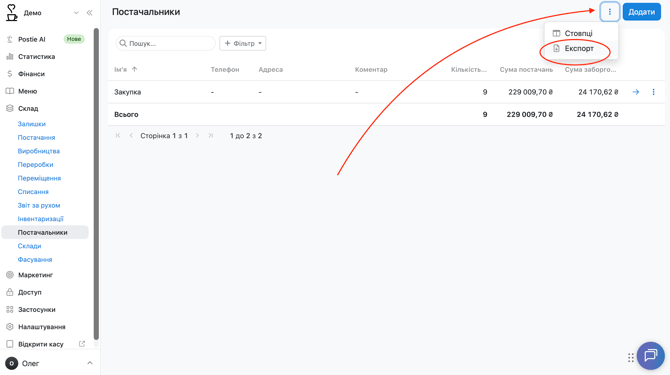Click the Postie cup logo
670x375 pixels.
[12, 13]
